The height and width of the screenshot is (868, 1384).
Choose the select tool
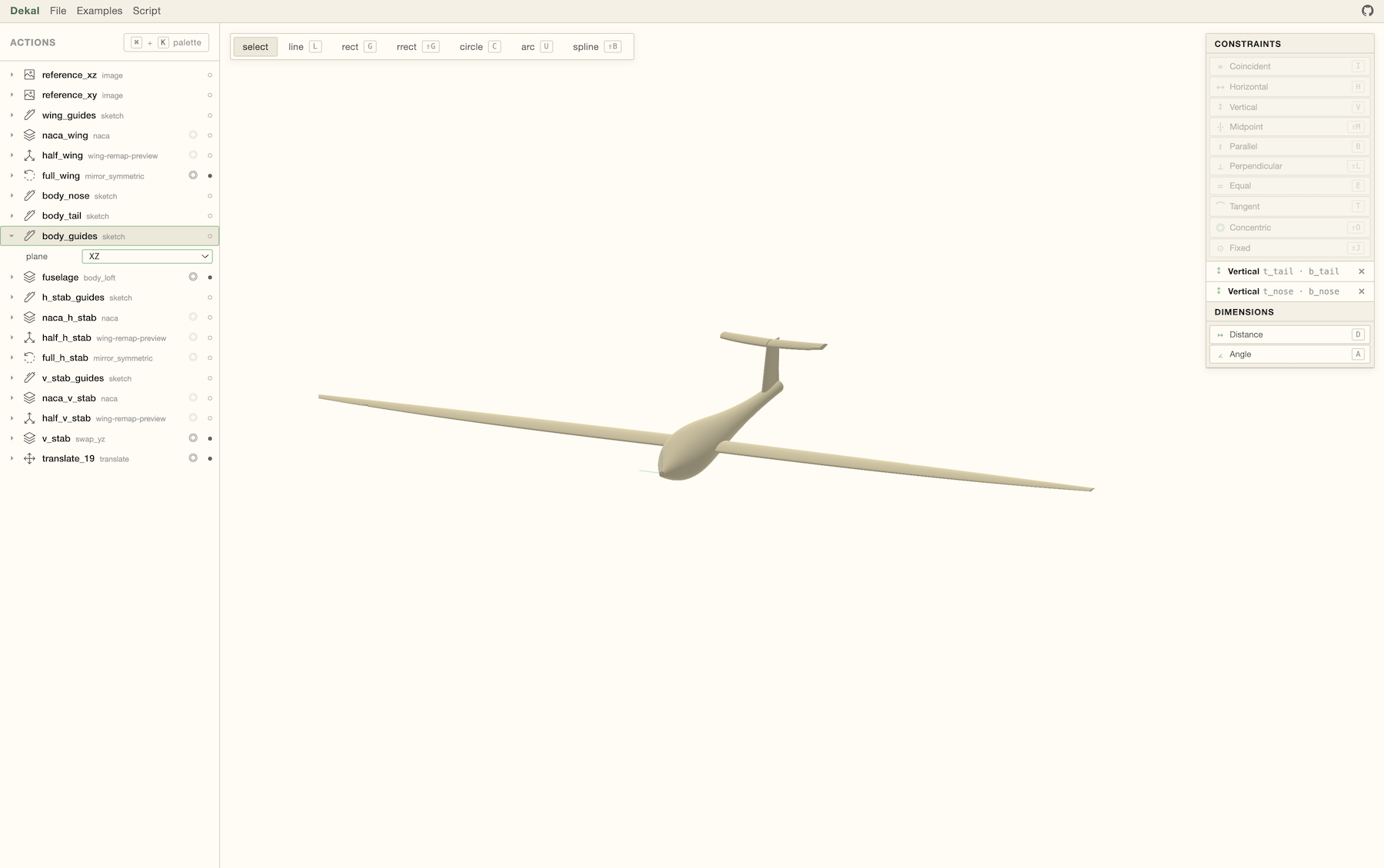click(255, 47)
